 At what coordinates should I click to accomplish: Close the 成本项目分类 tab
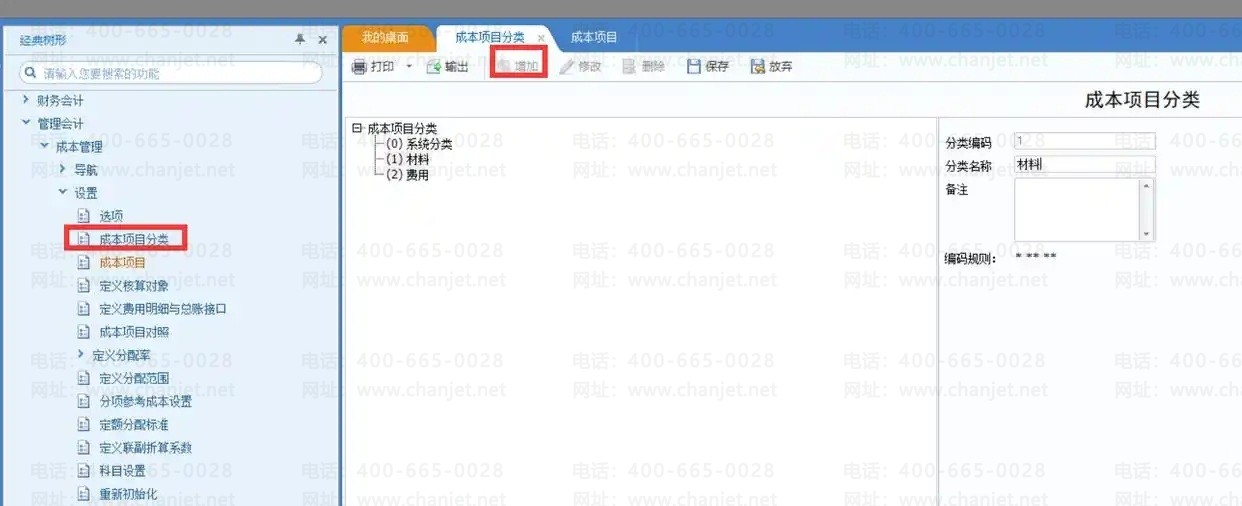click(x=541, y=38)
